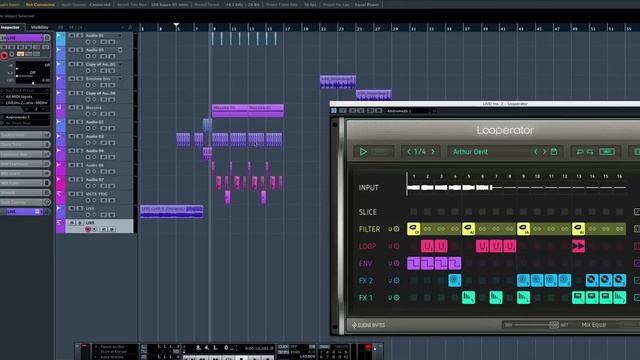Solo the MSTR TRIG track
Screen dimensions: 640x360
(x=80, y=194)
